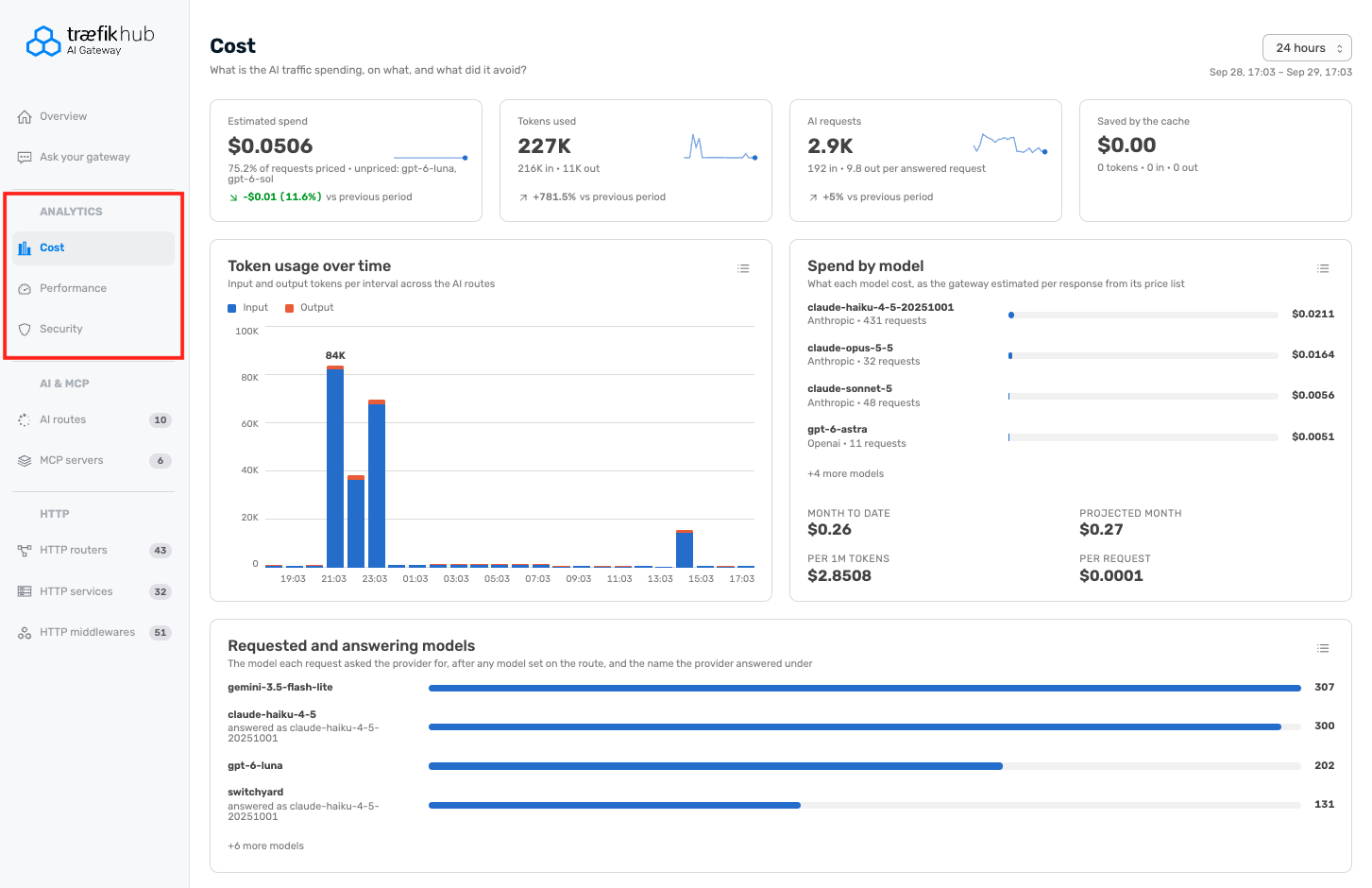
Task: Click the HTTP routers icon
Action: point(25,551)
